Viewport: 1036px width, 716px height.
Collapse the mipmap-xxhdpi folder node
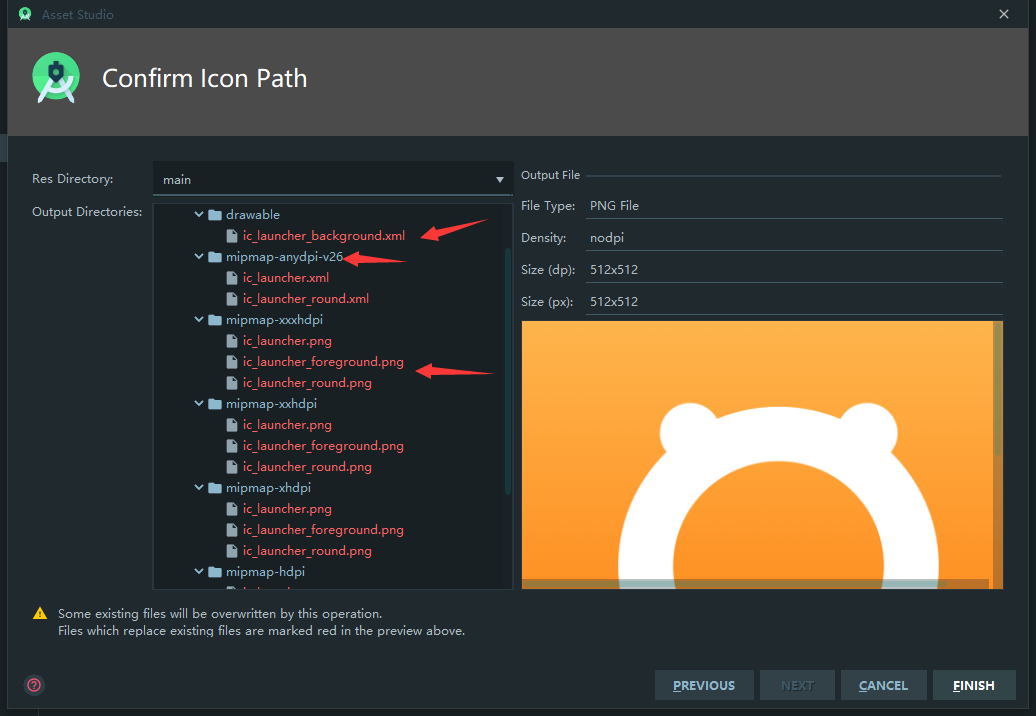199,404
